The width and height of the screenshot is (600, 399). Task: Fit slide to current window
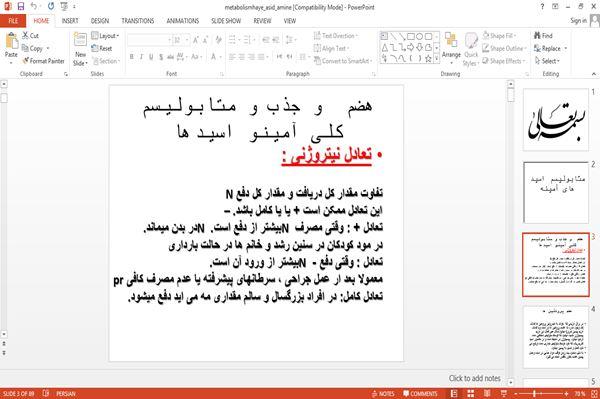click(x=594, y=394)
